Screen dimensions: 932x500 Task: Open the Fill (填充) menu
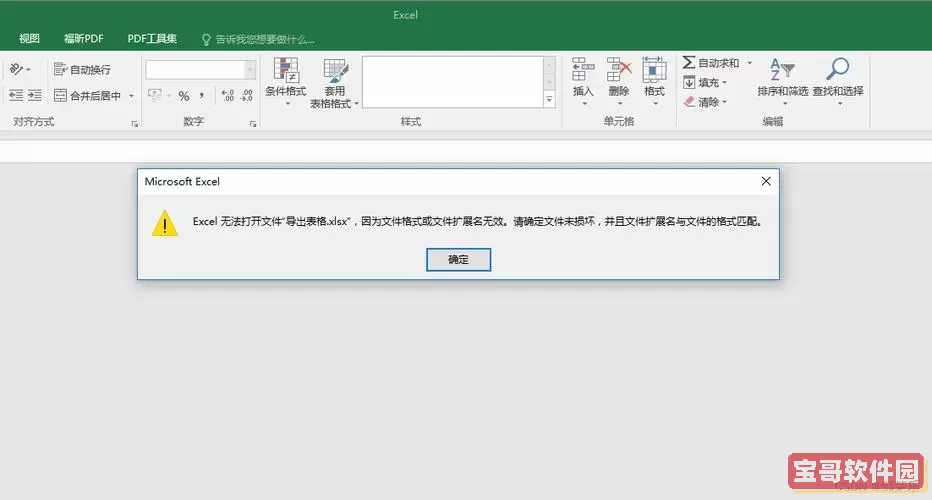pyautogui.click(x=705, y=82)
